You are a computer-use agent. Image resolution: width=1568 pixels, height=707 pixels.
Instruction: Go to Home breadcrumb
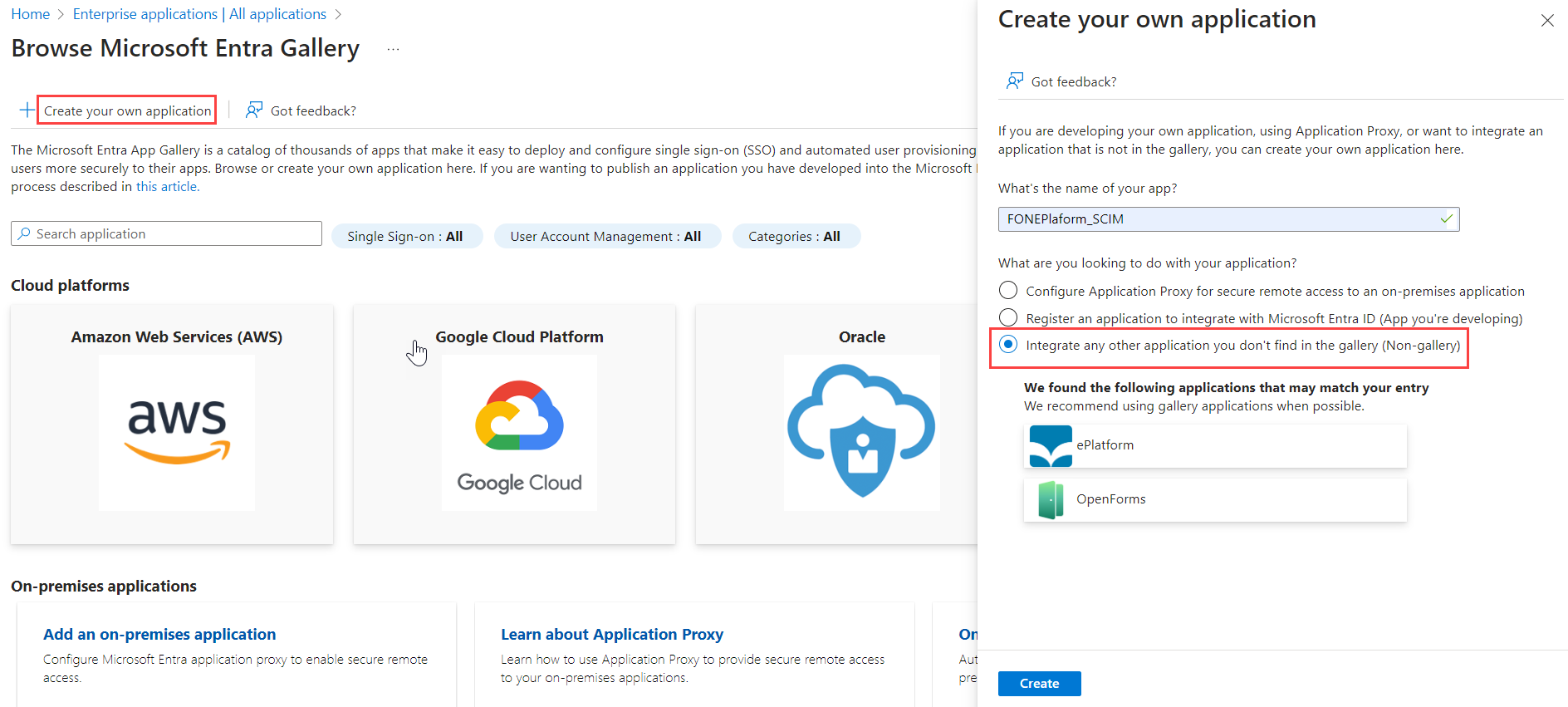31,14
